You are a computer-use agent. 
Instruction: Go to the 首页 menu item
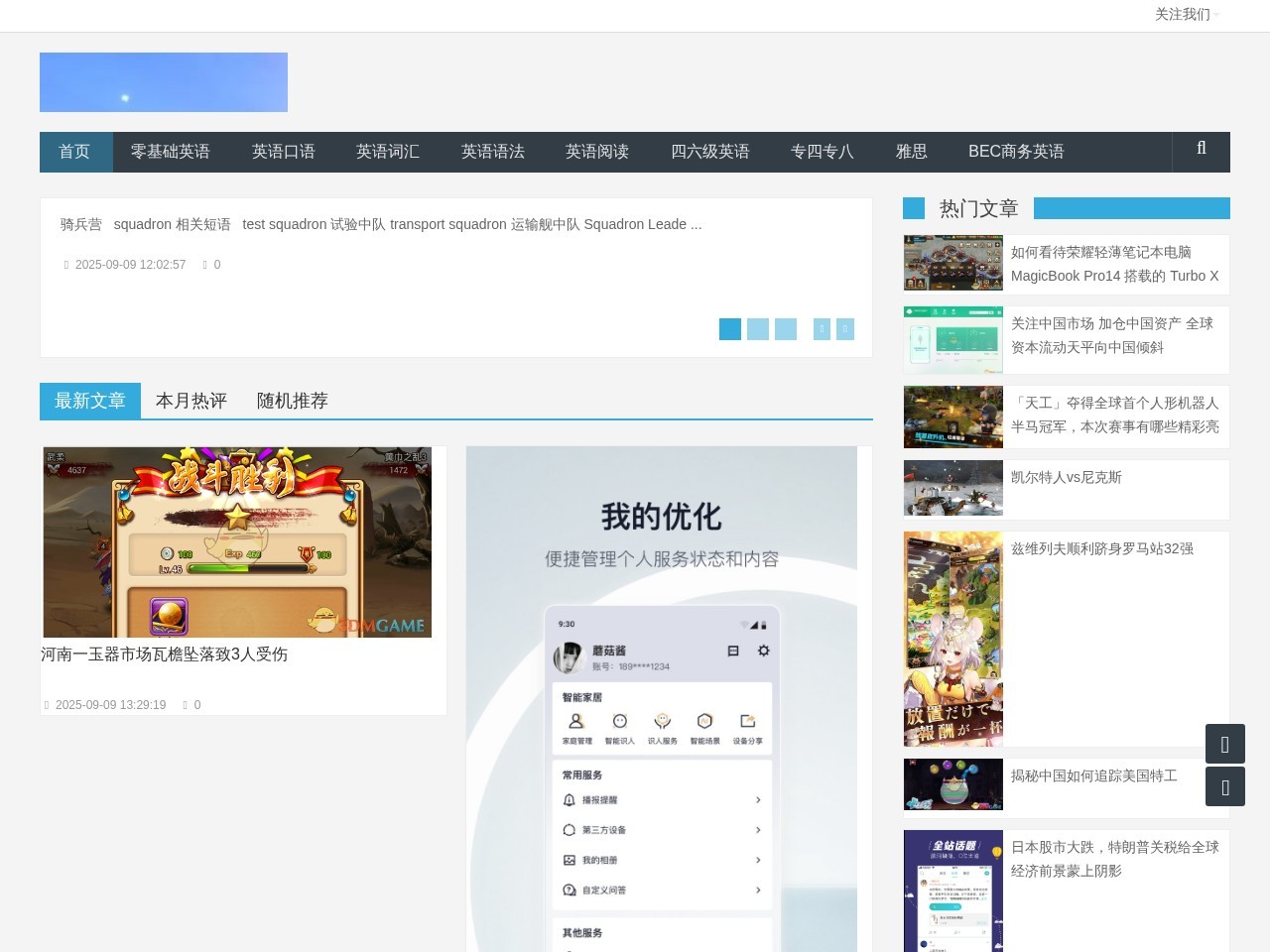(x=75, y=152)
